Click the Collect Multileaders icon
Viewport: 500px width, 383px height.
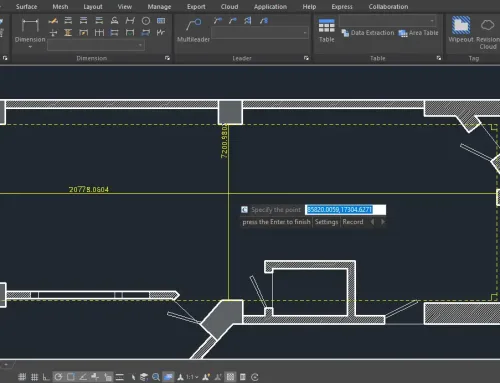[263, 21]
